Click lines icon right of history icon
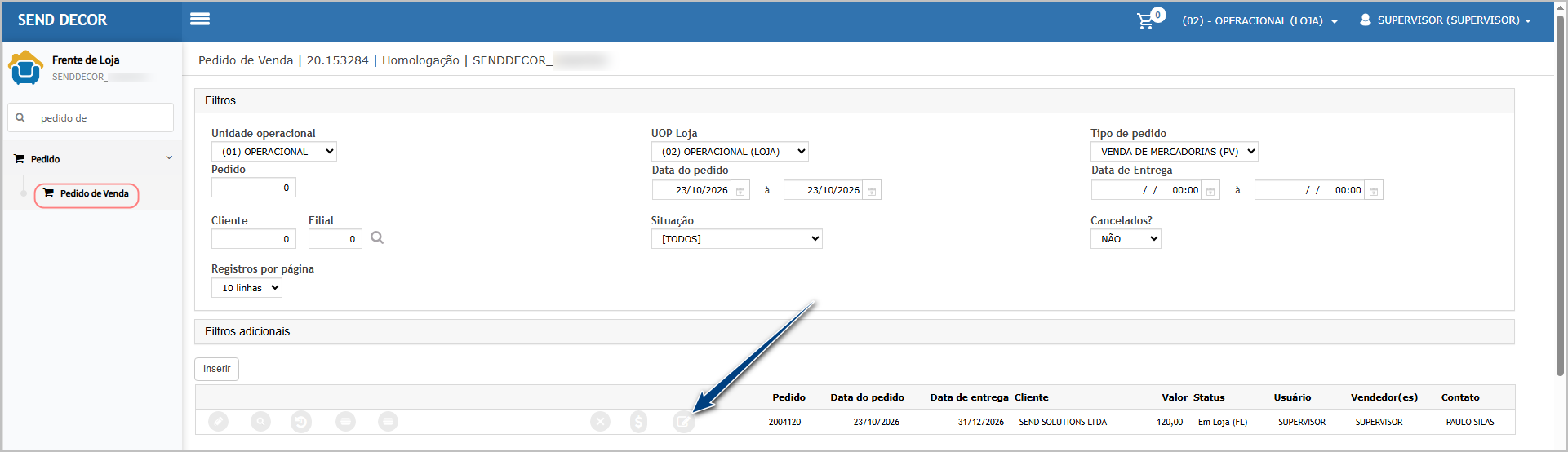1568x452 pixels. tap(346, 422)
